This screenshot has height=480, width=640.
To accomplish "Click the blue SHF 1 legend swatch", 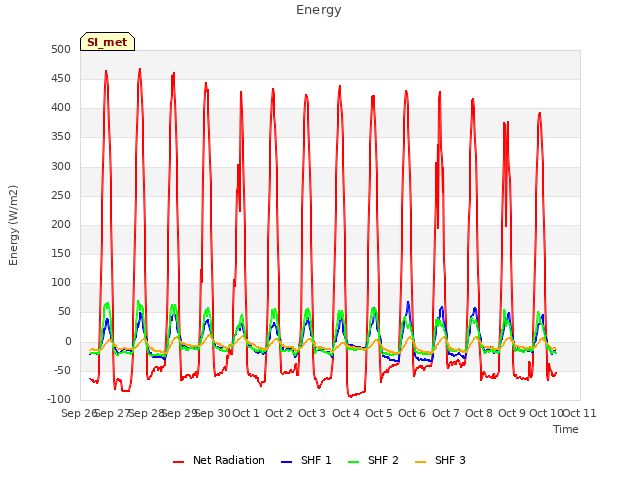I will click(287, 462).
